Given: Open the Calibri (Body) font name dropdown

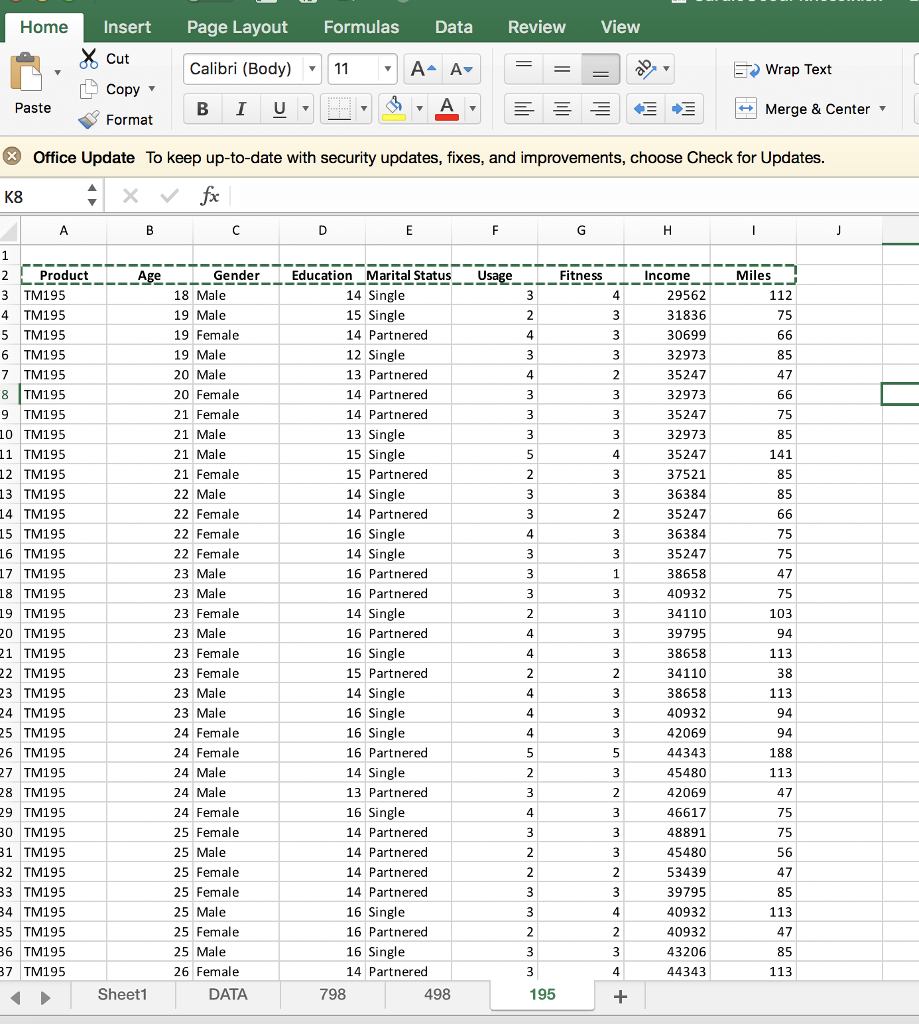Looking at the screenshot, I should pos(312,69).
